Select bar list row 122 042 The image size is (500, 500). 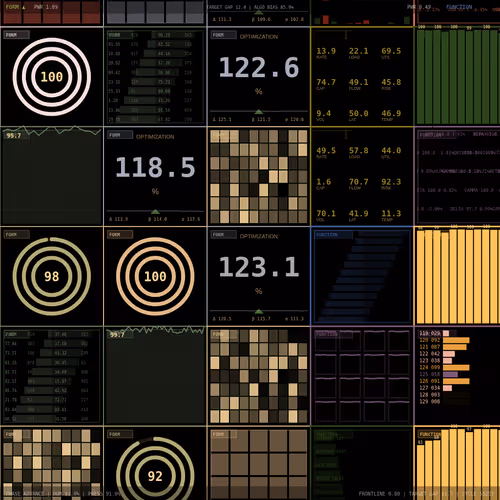point(437,354)
